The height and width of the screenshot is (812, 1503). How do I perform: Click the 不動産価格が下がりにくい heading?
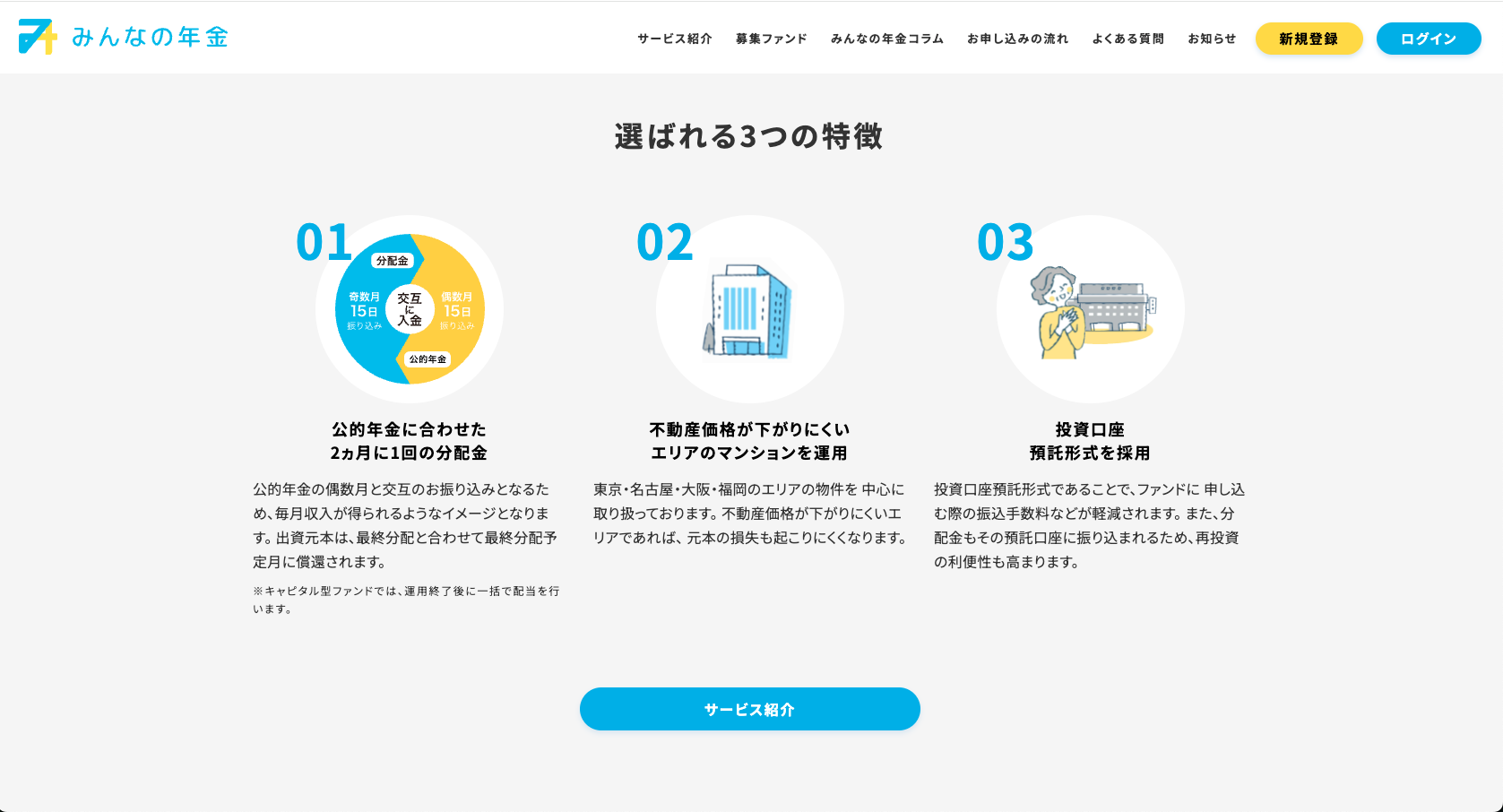(x=749, y=430)
